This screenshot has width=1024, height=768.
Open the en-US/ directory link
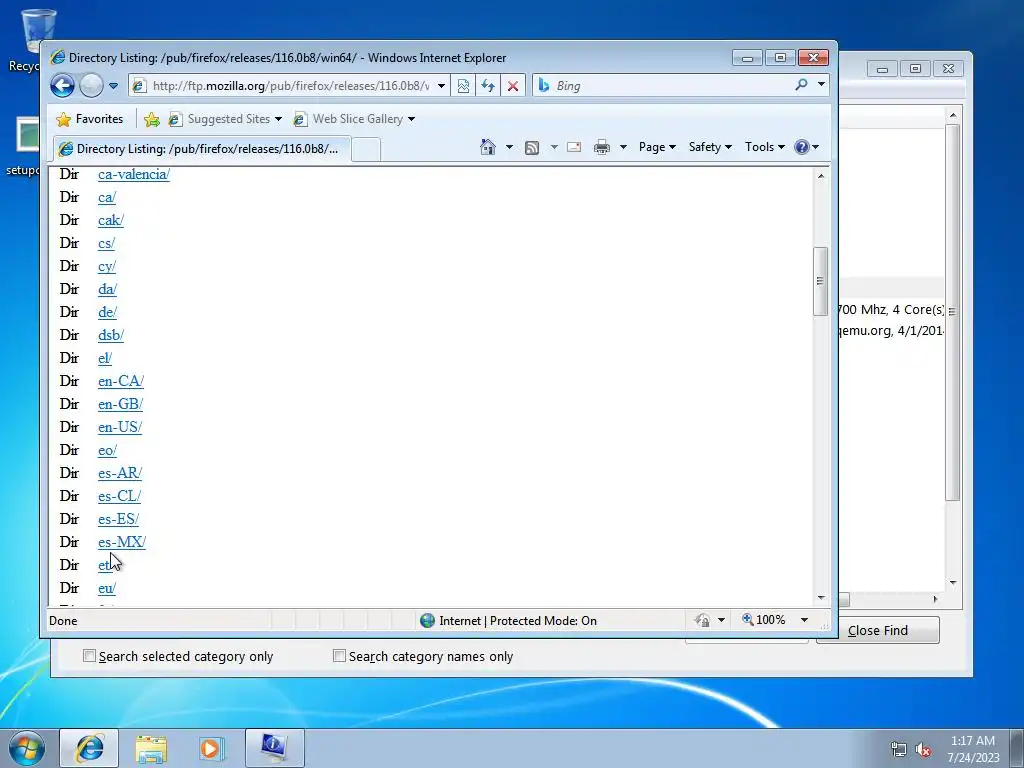click(120, 427)
